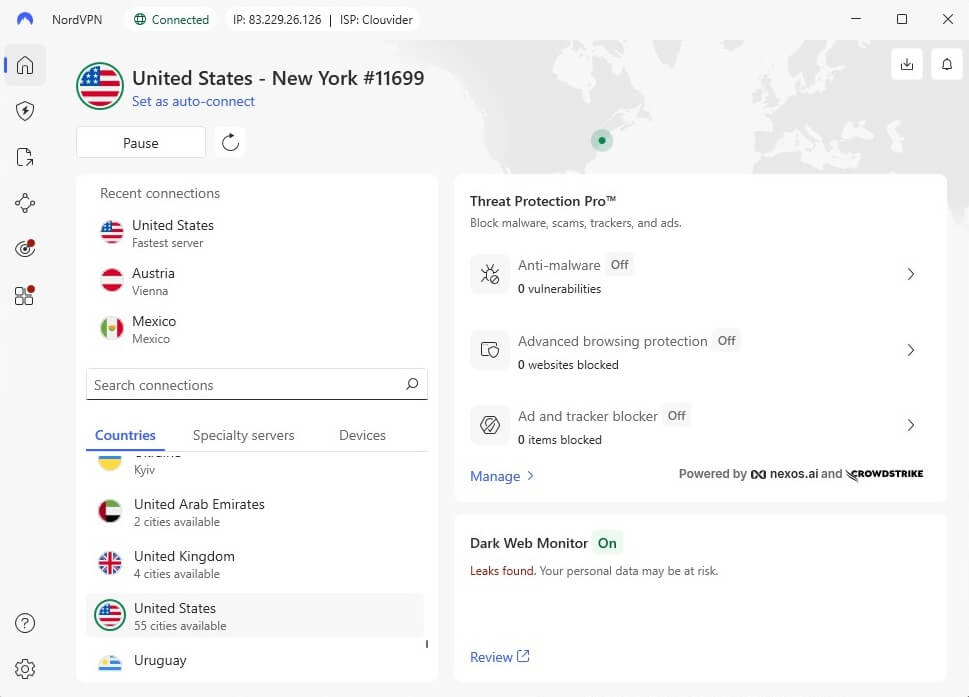
Task: Open the downloads icon at top right
Action: pos(906,63)
